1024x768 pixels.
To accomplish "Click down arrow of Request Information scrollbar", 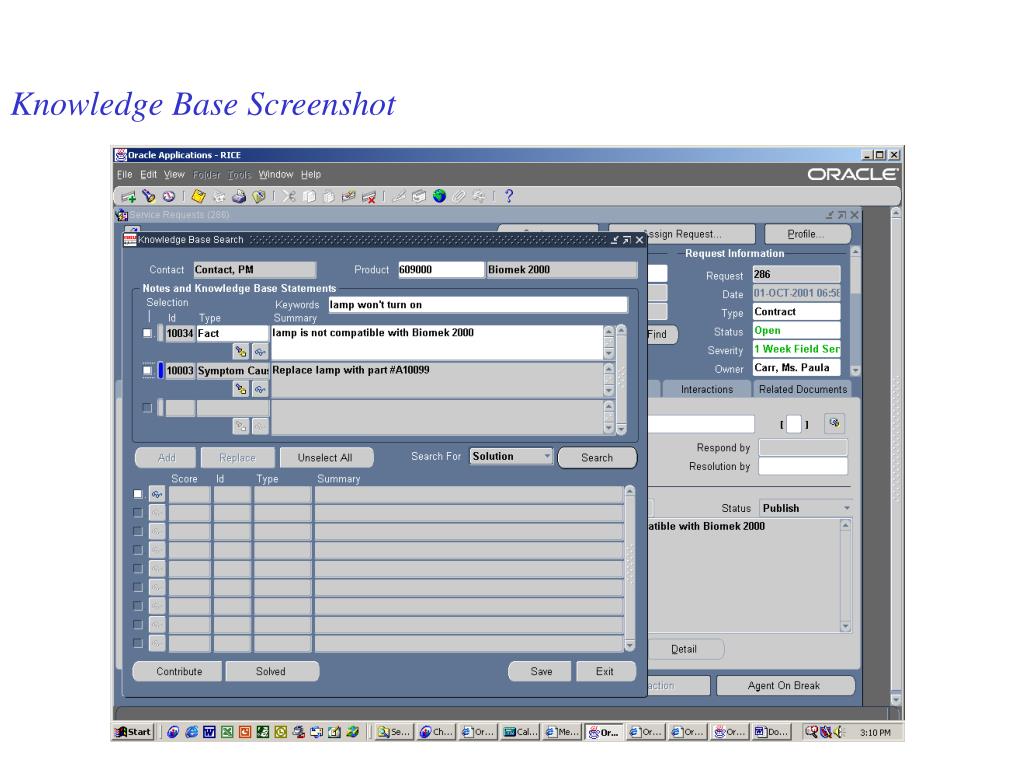I will coord(856,370).
